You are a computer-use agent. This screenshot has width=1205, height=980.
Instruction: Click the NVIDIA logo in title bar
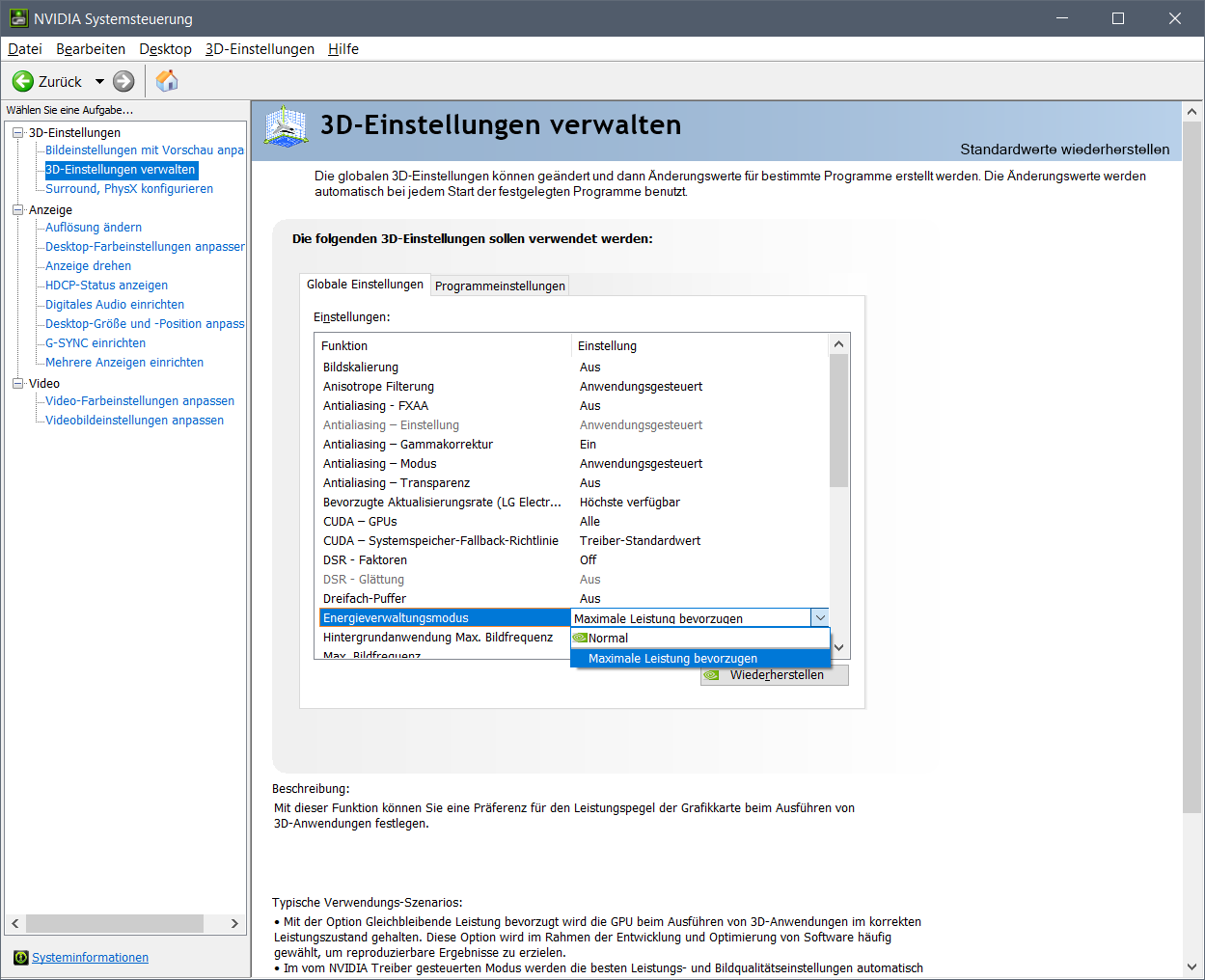(x=18, y=18)
